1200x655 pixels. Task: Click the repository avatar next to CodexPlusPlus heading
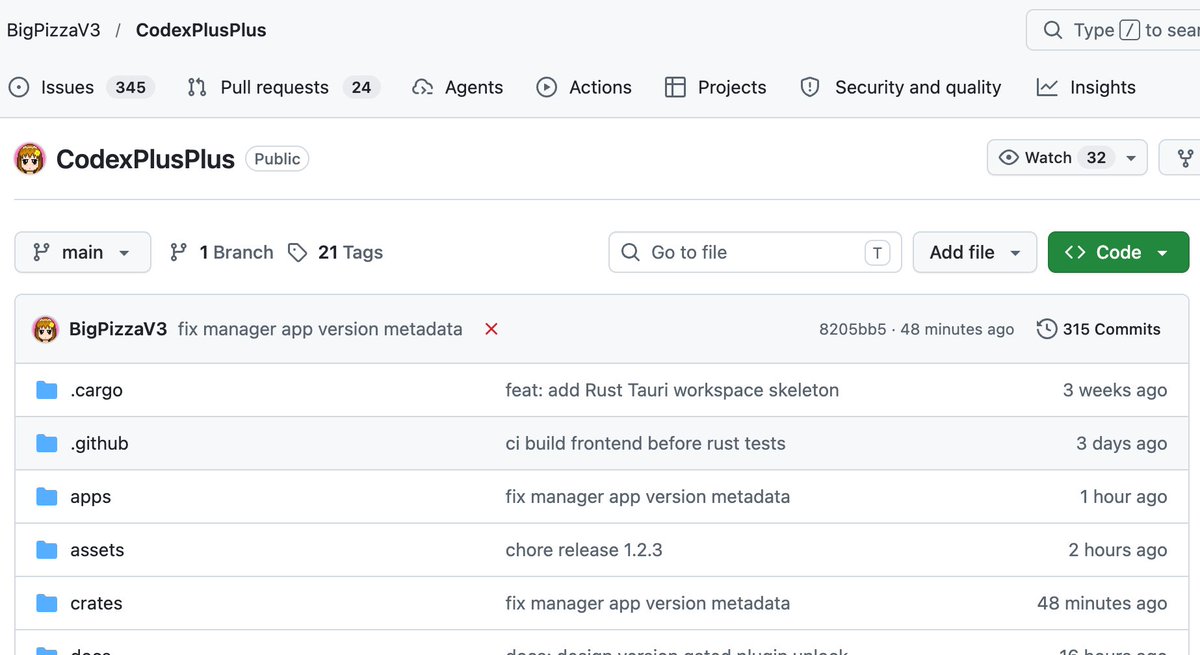30,158
